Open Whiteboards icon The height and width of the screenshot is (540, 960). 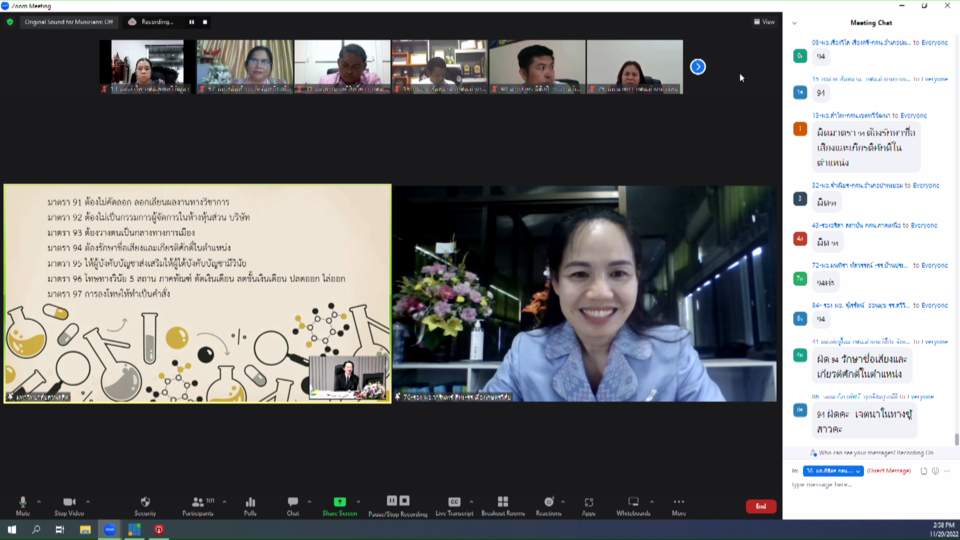pos(633,502)
